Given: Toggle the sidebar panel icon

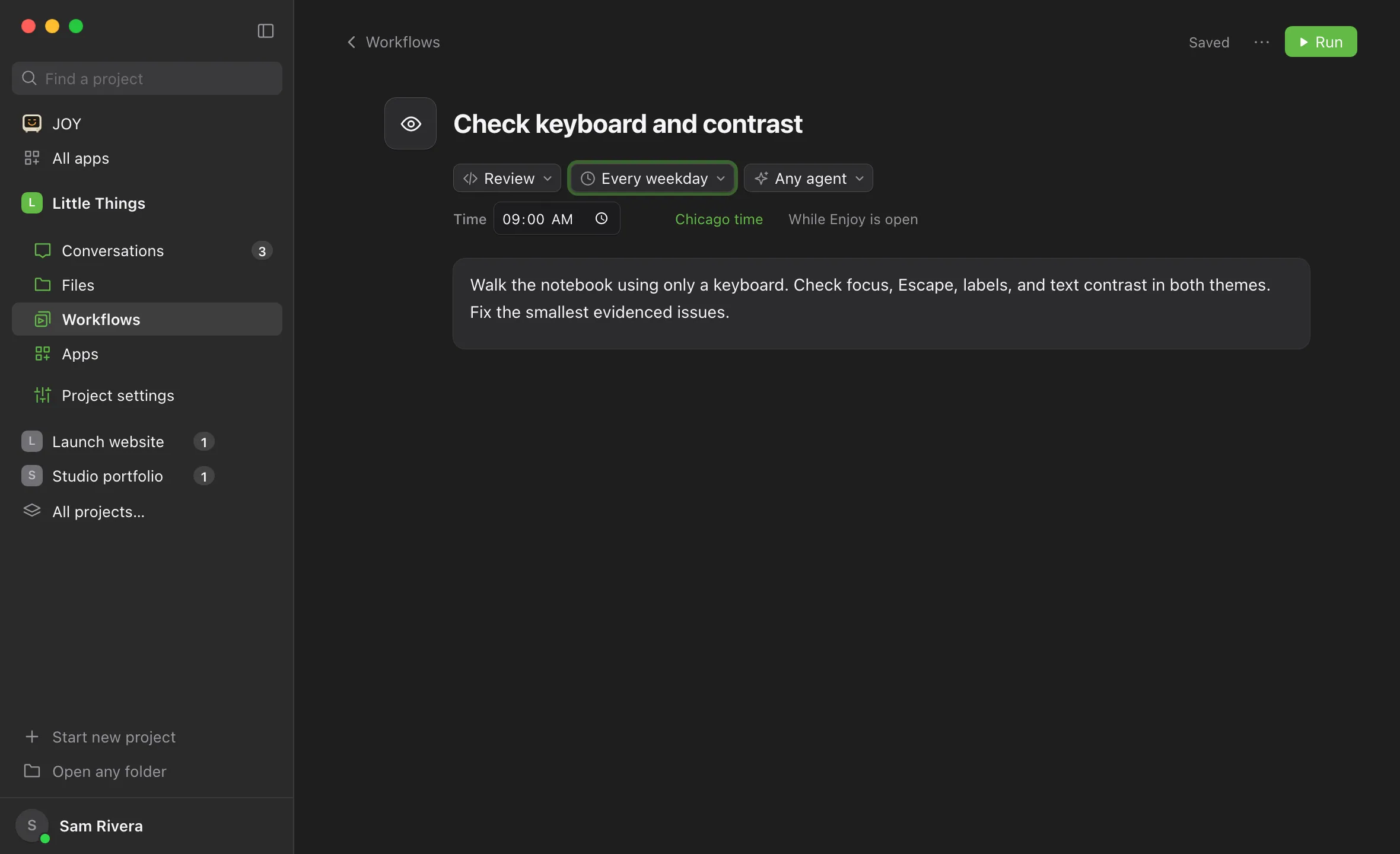Looking at the screenshot, I should 265,31.
